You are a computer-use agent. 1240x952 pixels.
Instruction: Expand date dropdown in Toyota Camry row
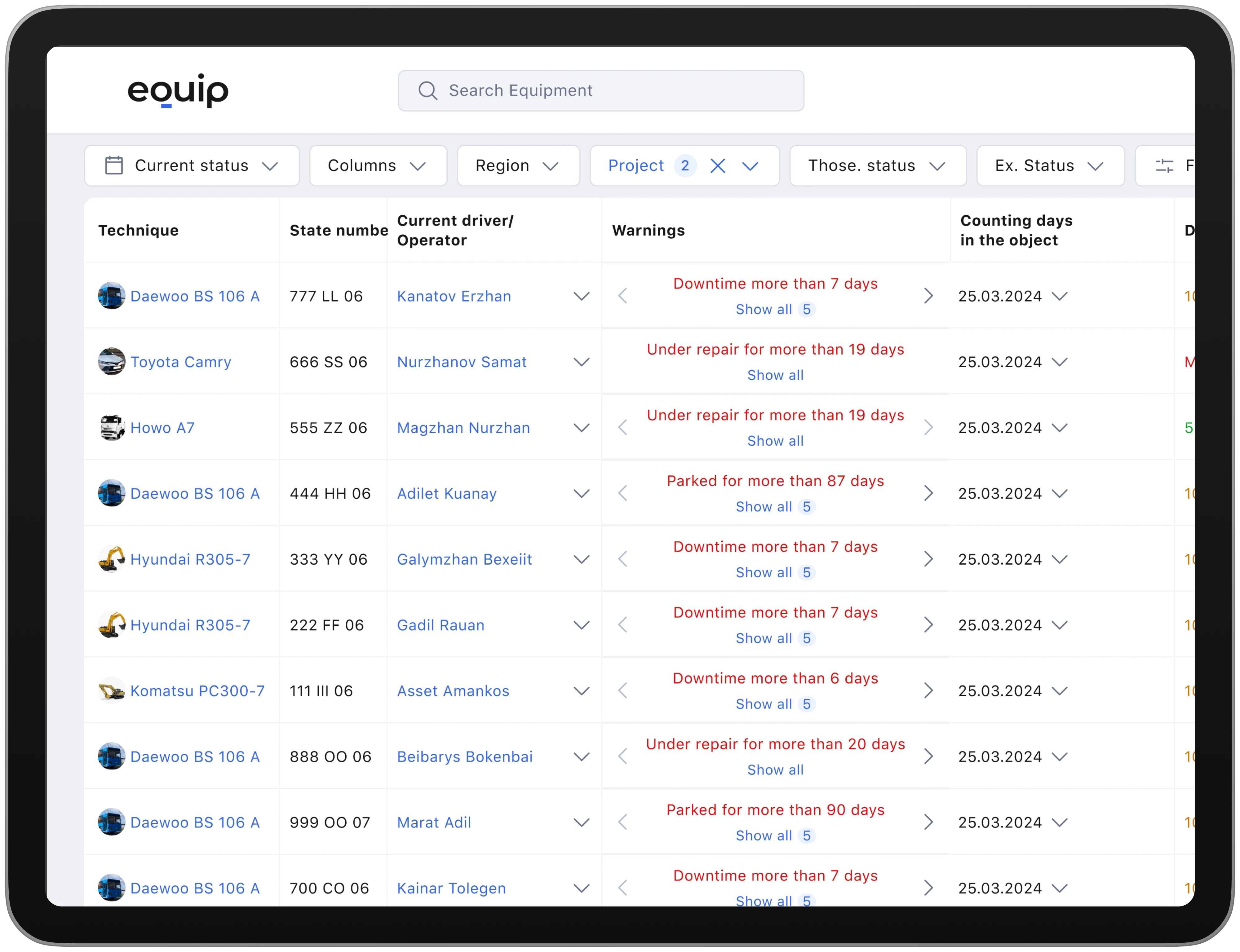click(x=1059, y=362)
